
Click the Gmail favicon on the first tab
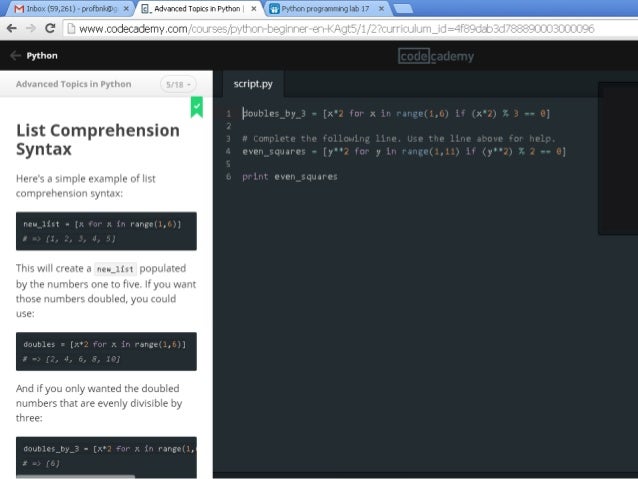pos(19,9)
